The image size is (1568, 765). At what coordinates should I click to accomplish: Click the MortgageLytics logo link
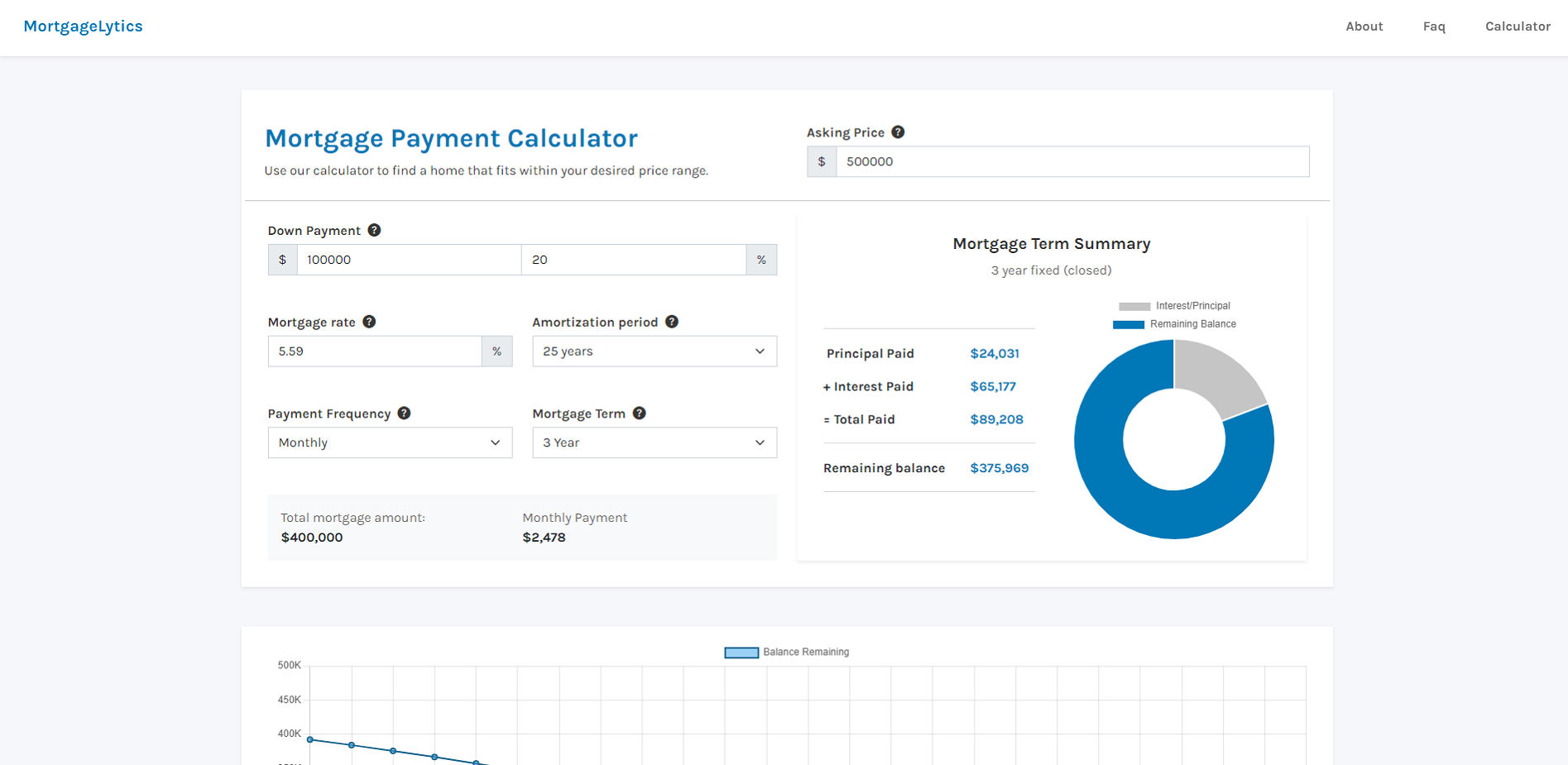point(83,26)
